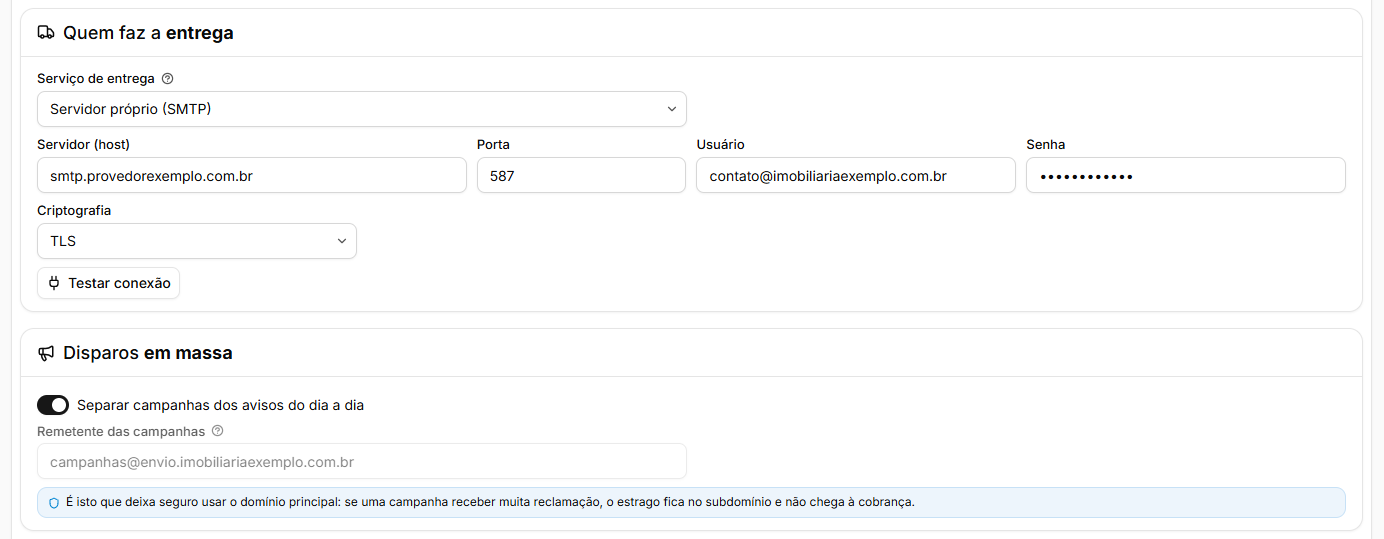This screenshot has height=539, width=1384.
Task: Click the help icon next to Remetente das campanhas
Action: click(x=217, y=432)
